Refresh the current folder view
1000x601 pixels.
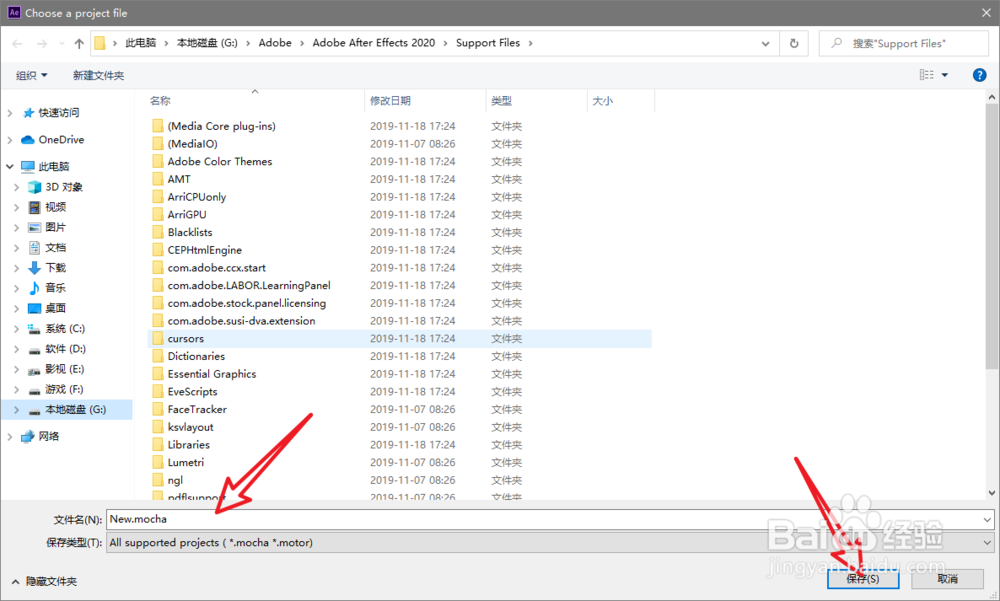(x=794, y=43)
